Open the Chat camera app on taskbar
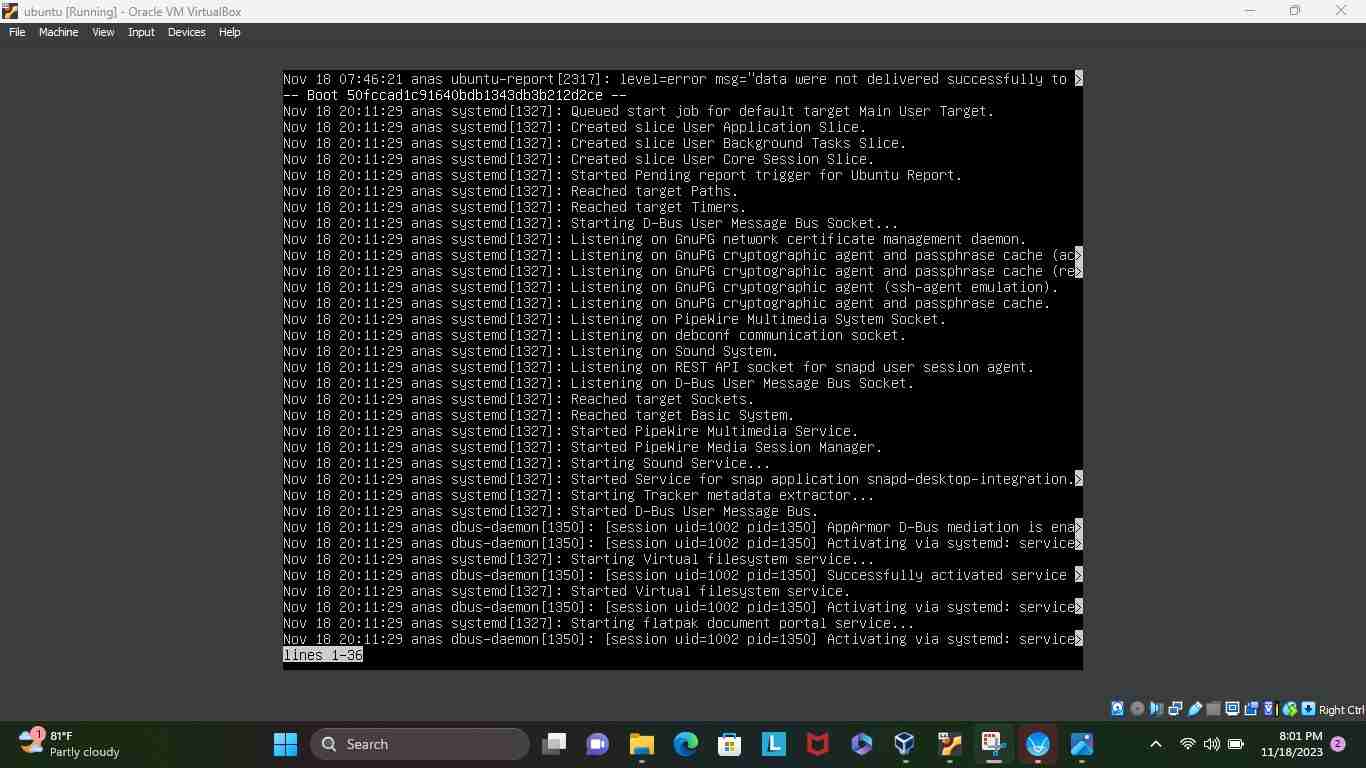 tap(598, 744)
